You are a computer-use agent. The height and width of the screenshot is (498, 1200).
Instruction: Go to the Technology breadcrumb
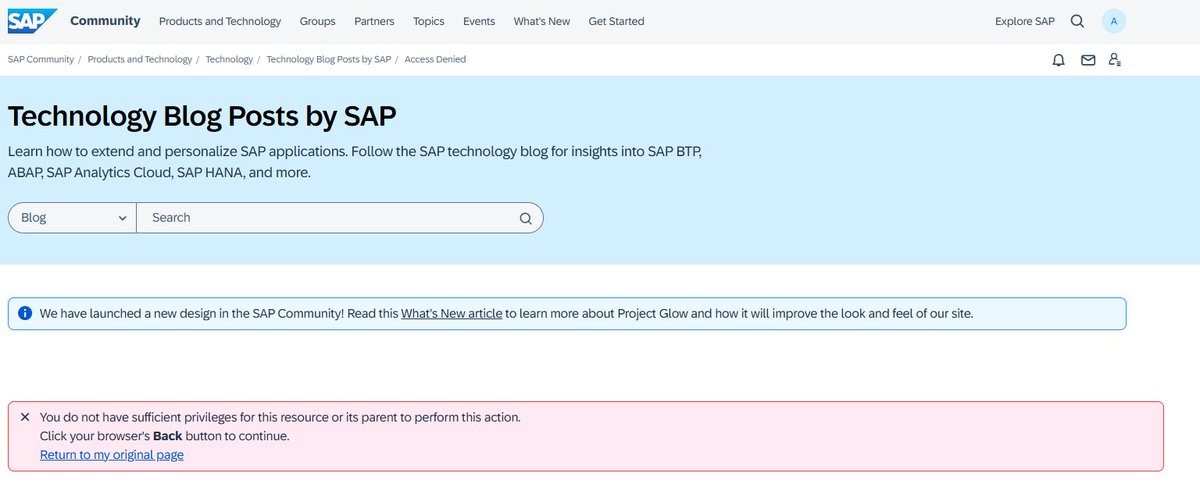229,60
